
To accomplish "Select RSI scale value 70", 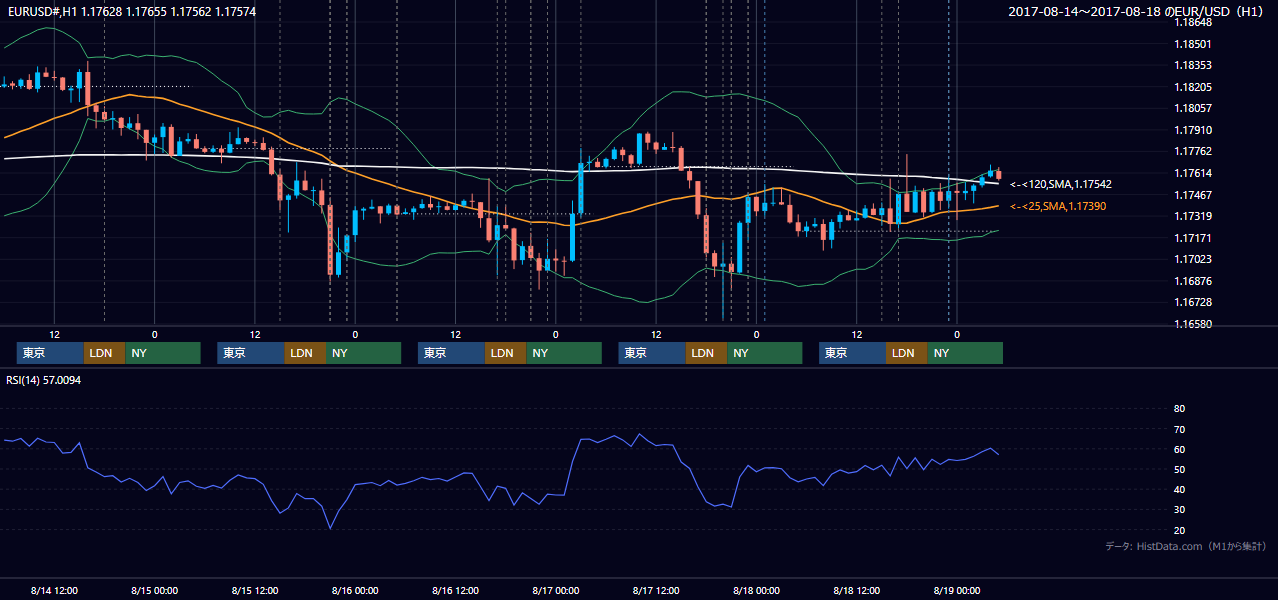I will (x=1179, y=429).
